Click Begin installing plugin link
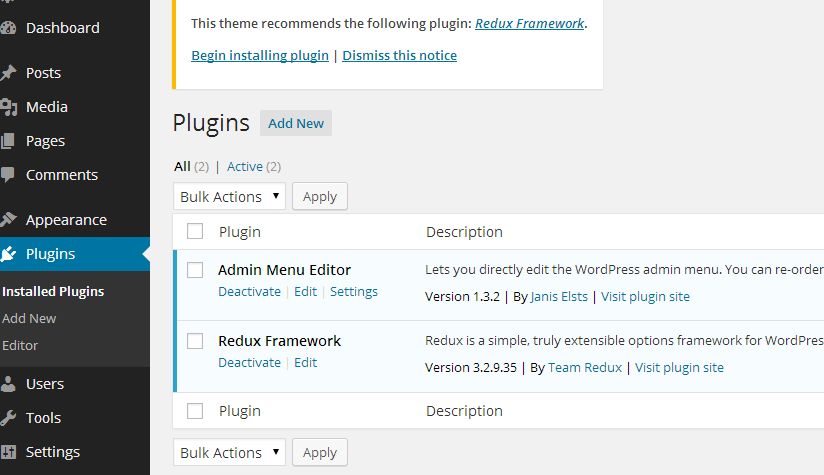The height and width of the screenshot is (475, 824). 260,56
